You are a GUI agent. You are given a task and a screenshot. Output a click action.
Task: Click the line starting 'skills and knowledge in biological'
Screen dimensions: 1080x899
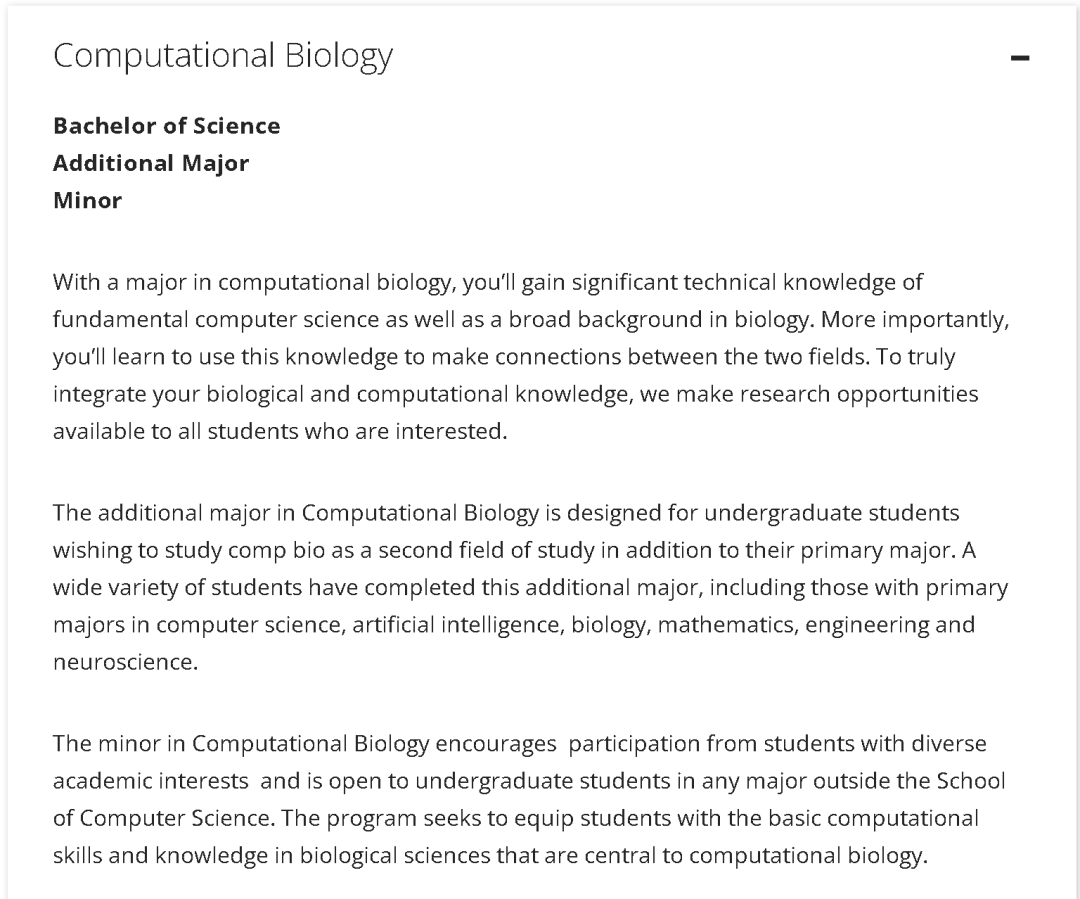point(491,856)
